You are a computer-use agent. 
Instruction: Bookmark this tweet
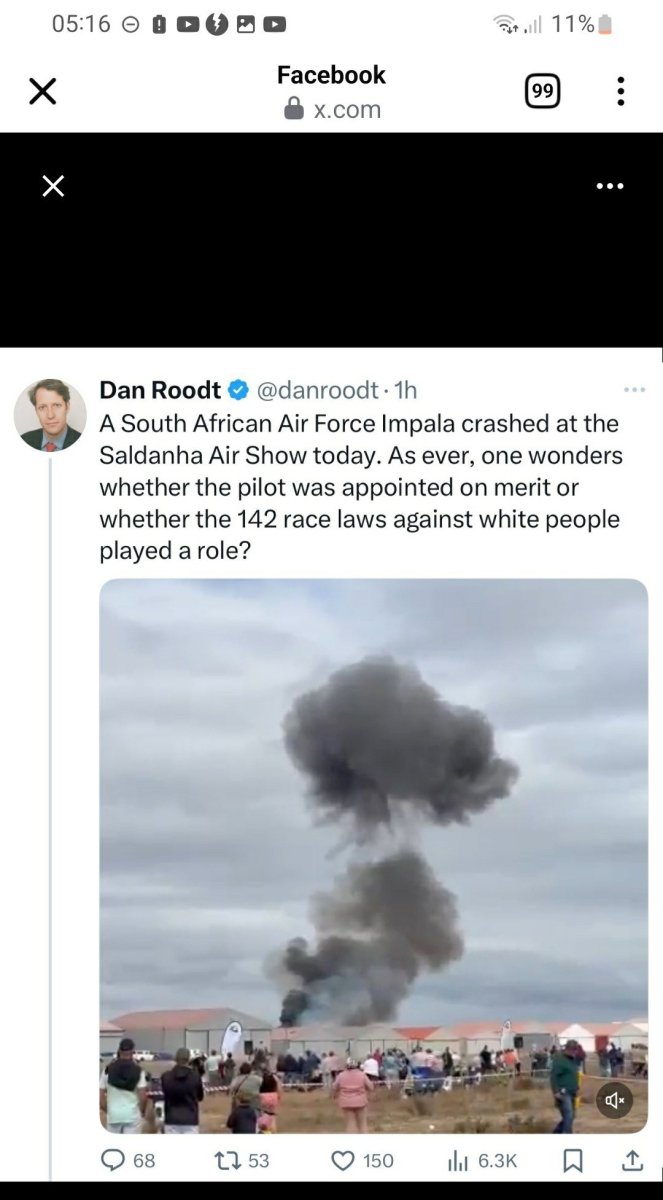tap(573, 1160)
